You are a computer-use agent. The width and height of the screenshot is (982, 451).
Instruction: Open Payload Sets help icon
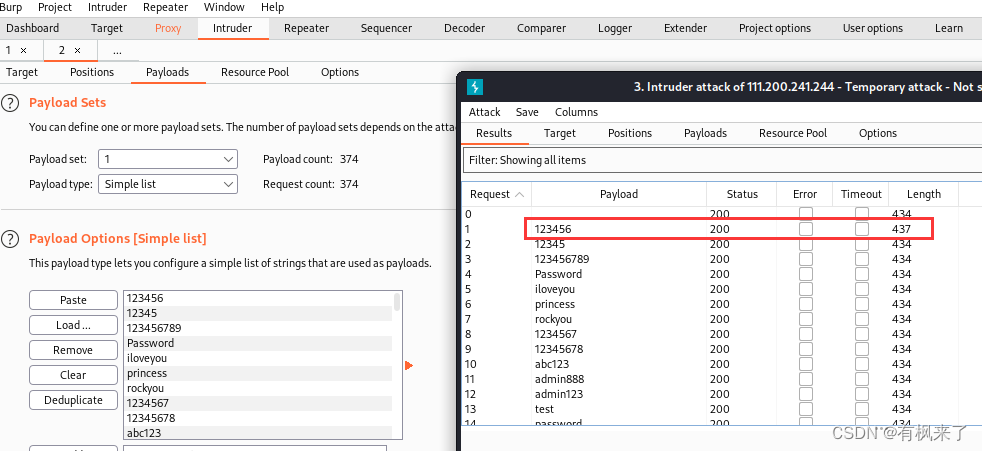(x=10, y=103)
